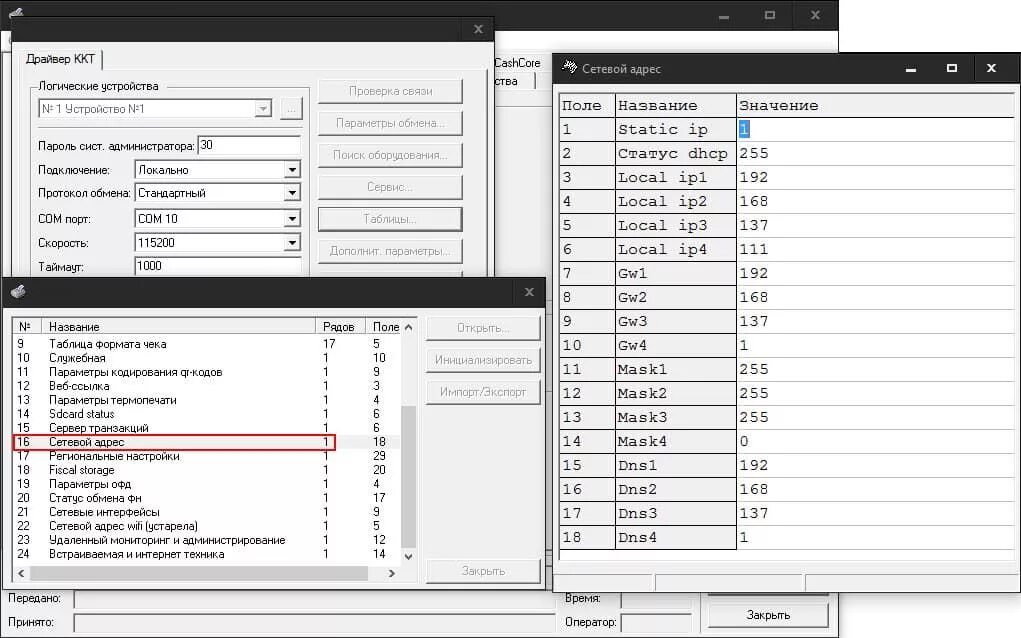Open the Таблицы button

(x=390, y=219)
